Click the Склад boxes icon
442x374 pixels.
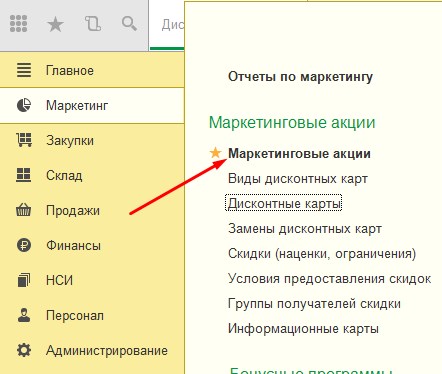[24, 175]
